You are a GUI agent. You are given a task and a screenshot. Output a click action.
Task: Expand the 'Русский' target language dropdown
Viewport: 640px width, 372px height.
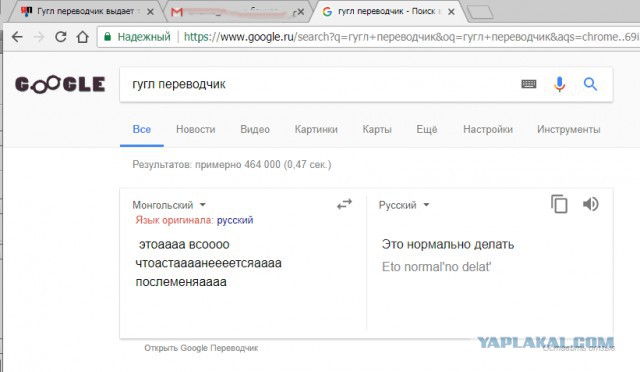[x=404, y=205]
